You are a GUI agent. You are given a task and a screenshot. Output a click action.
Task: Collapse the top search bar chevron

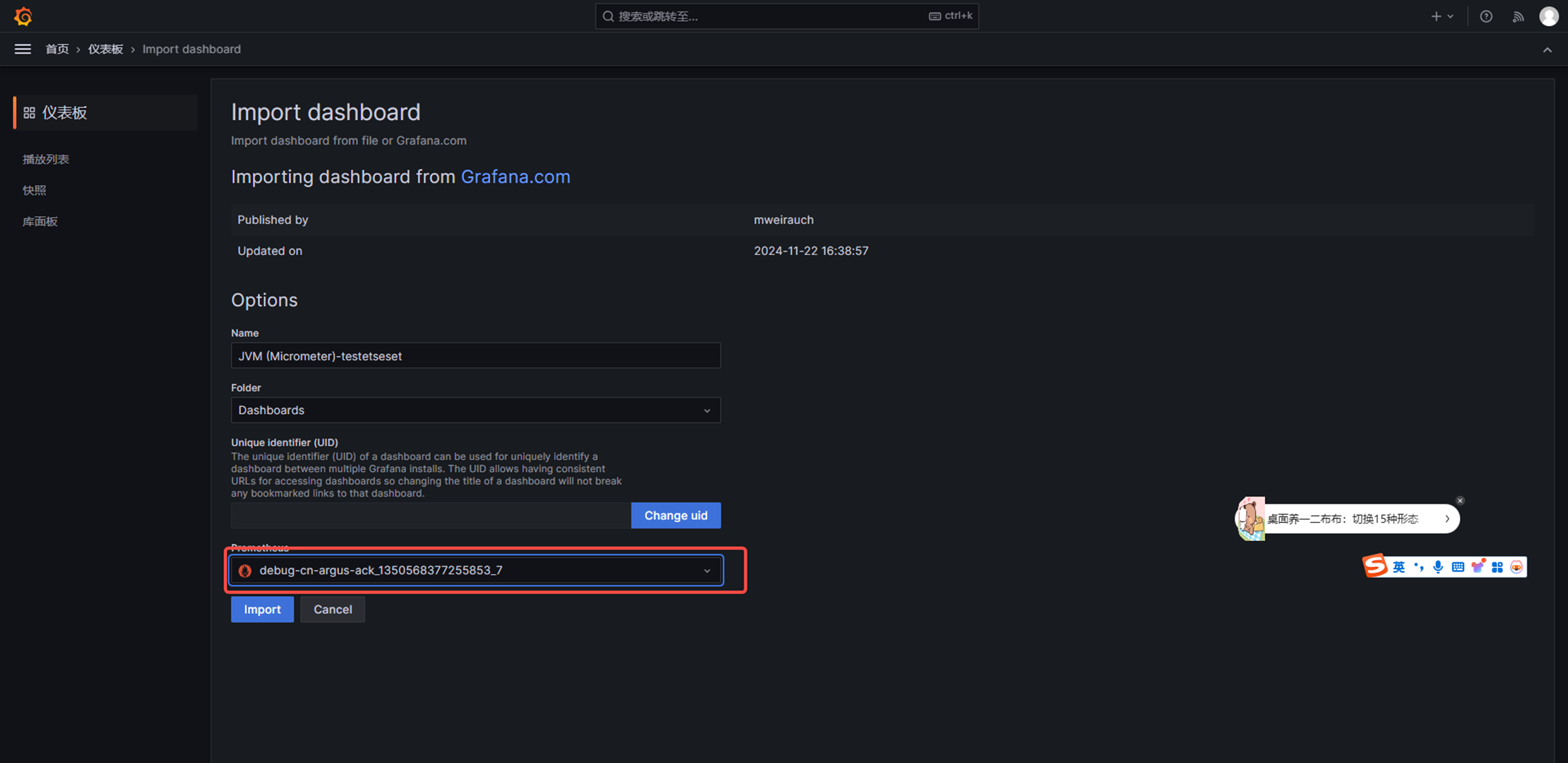pyautogui.click(x=1547, y=49)
